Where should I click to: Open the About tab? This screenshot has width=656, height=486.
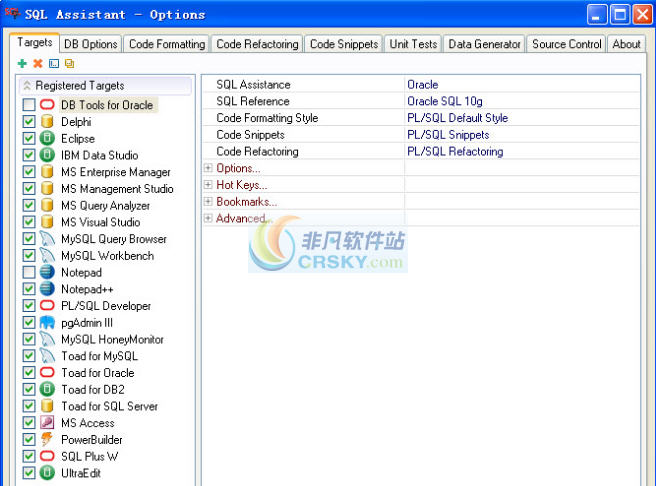click(x=626, y=44)
